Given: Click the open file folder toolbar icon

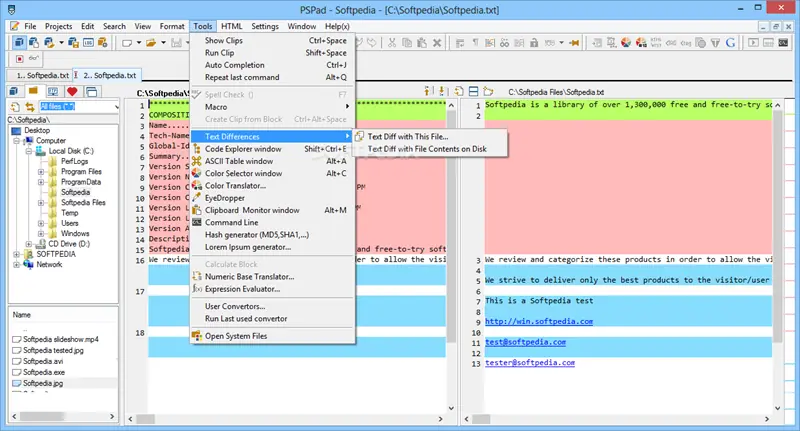Looking at the screenshot, I should click(151, 43).
